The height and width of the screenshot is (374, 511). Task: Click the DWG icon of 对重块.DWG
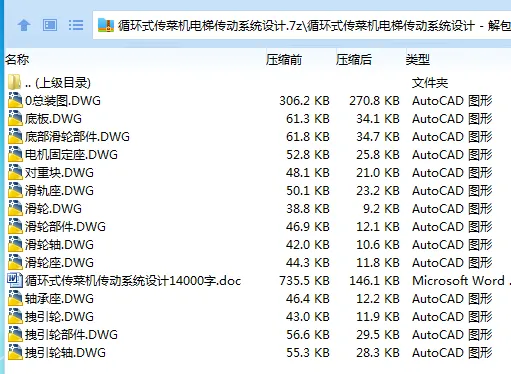[x=15, y=173]
